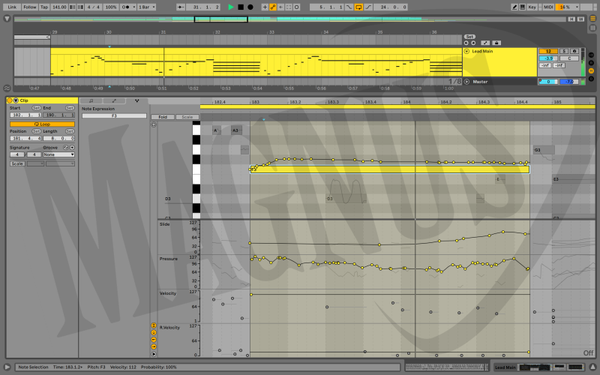Toggle the Scale button beside Fold

[187, 117]
